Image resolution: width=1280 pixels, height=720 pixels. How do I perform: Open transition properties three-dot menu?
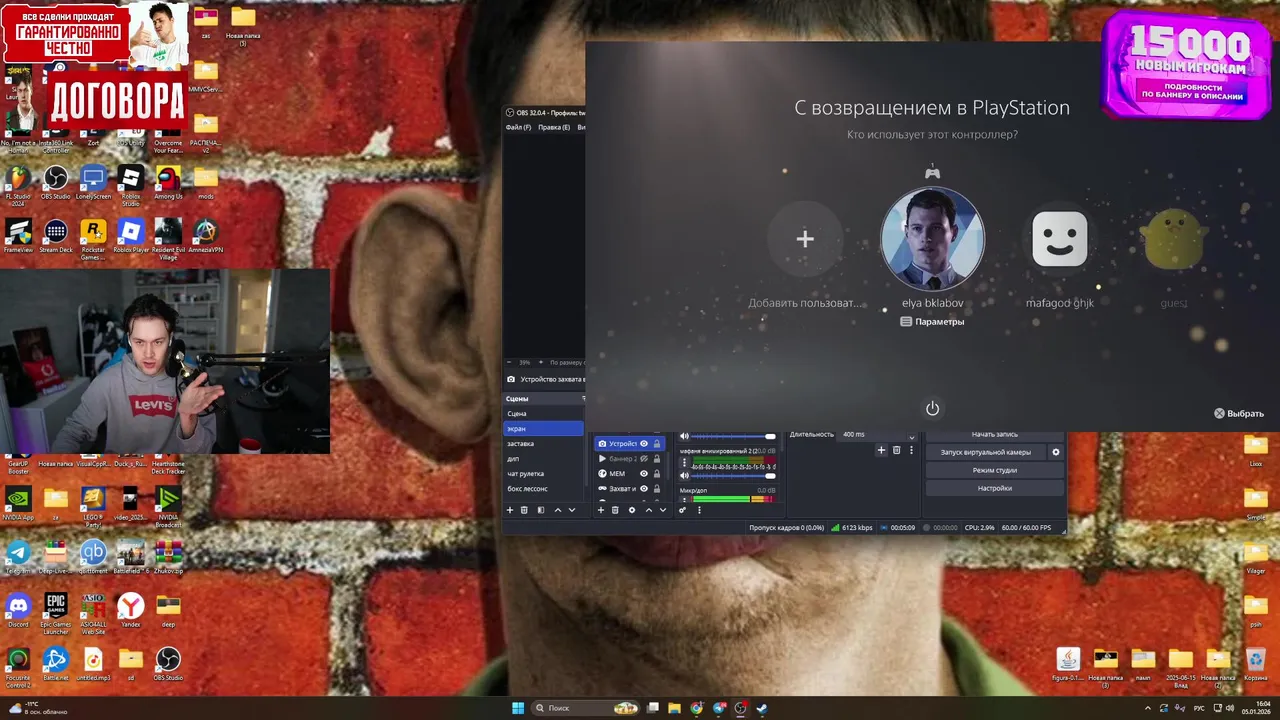[x=911, y=450]
